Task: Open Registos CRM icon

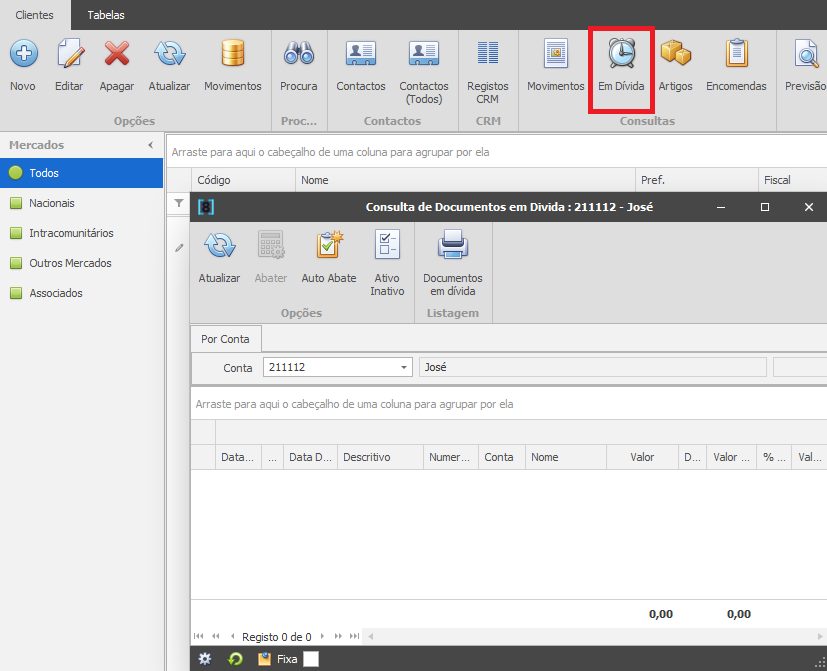Action: pyautogui.click(x=487, y=54)
